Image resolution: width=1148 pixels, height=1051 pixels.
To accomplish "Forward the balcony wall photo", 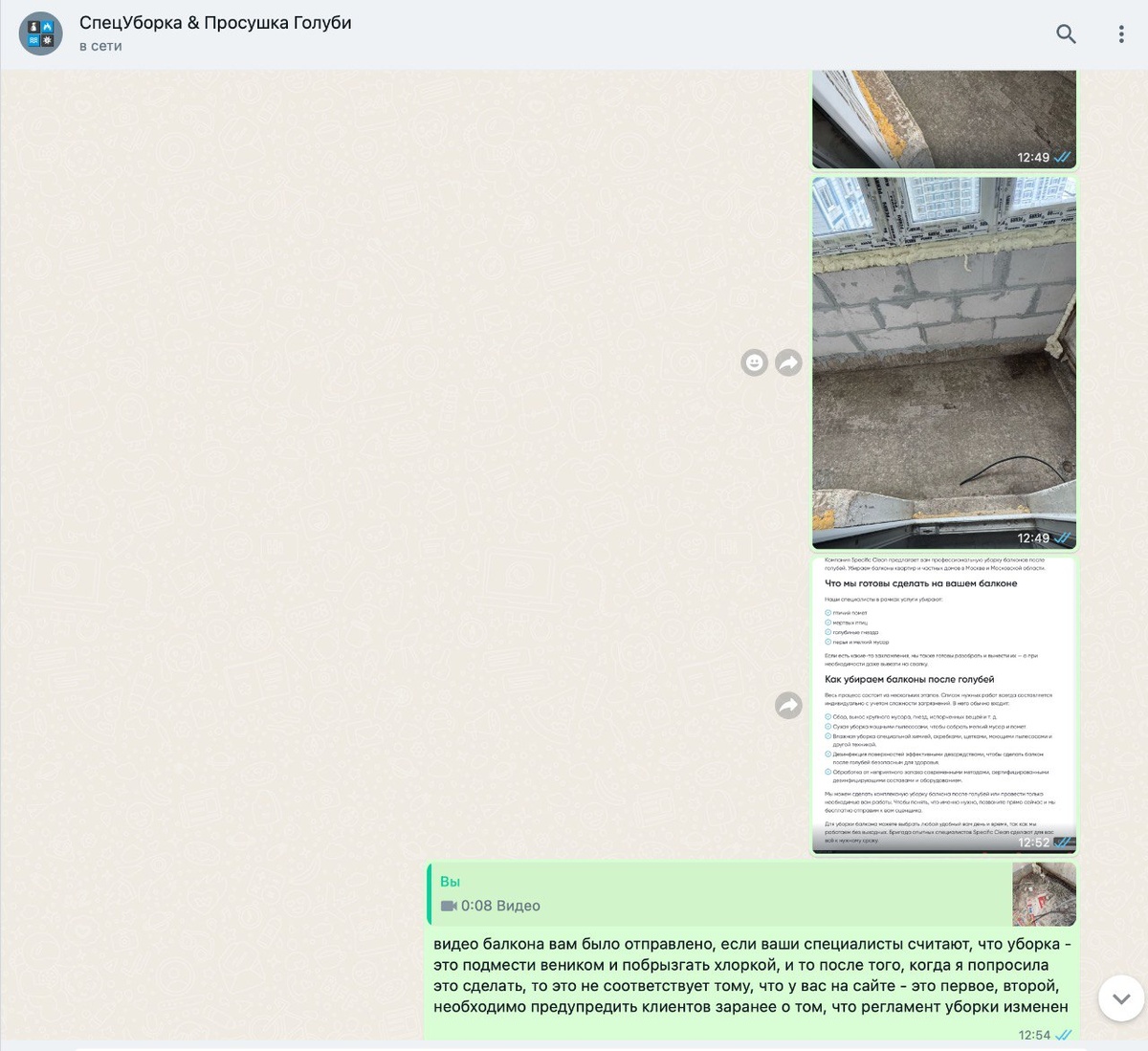I will 788,362.
